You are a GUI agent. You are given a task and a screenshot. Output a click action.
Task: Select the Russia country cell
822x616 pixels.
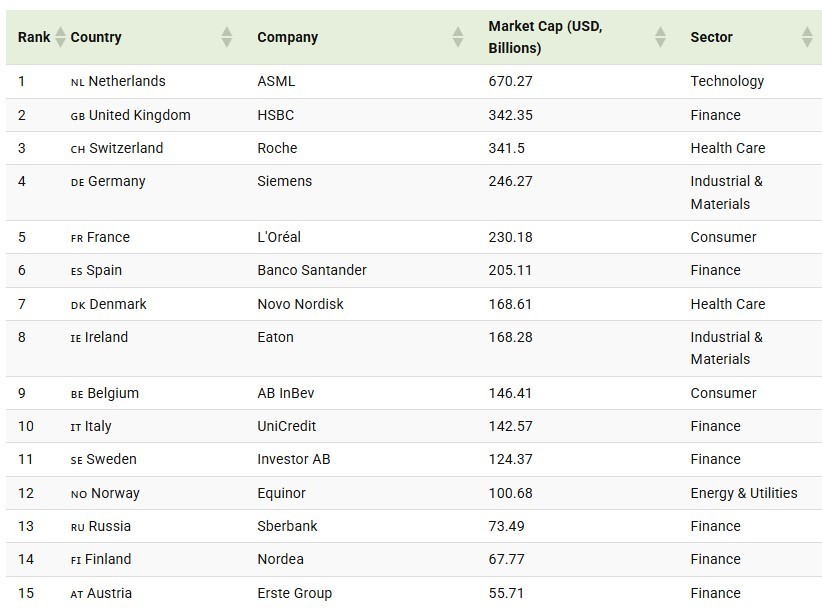click(101, 526)
